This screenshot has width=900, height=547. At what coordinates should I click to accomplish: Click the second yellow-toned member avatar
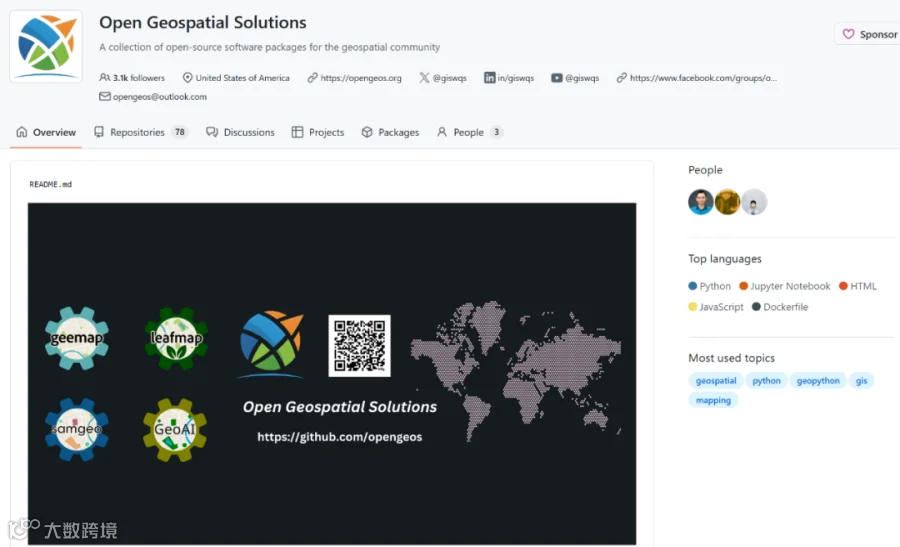tap(727, 202)
